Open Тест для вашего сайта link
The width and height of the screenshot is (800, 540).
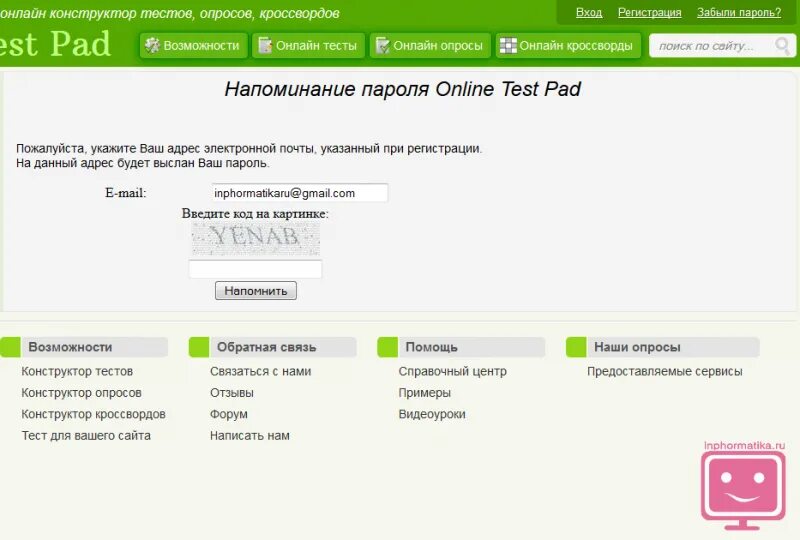86,435
